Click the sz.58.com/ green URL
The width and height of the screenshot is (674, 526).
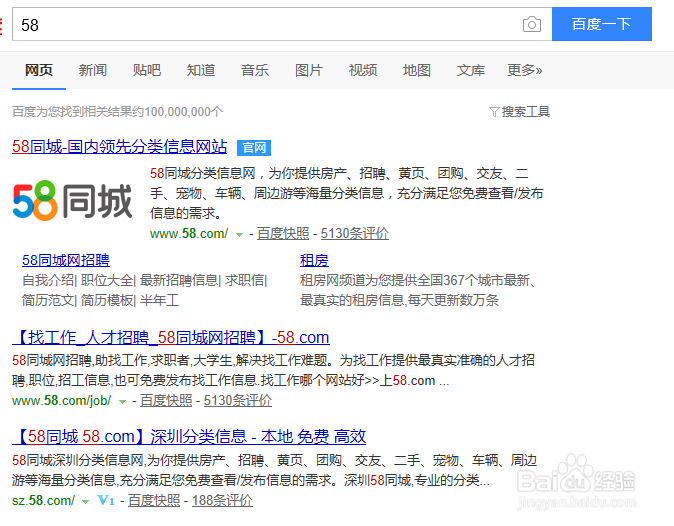(x=43, y=500)
